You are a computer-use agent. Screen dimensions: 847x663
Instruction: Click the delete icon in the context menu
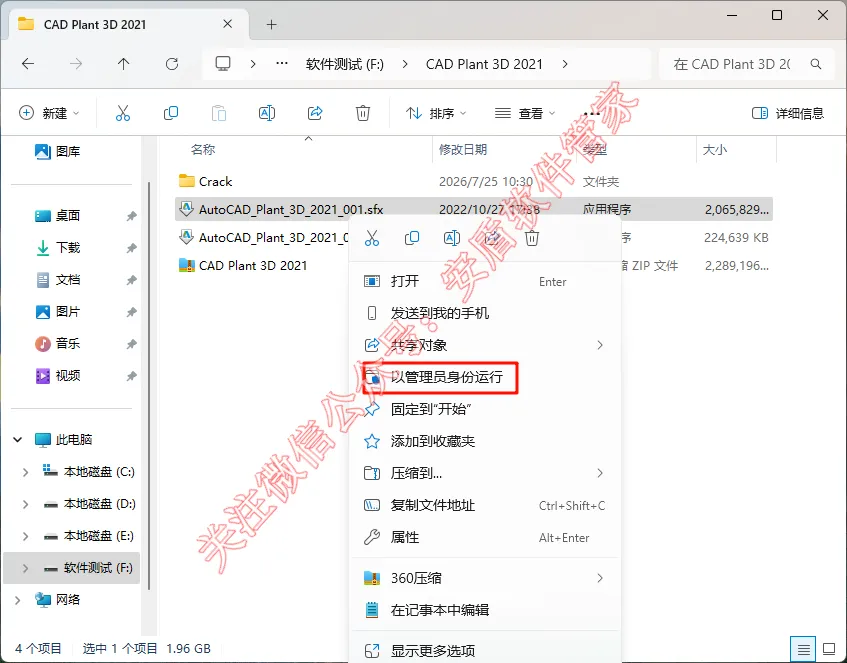click(532, 238)
